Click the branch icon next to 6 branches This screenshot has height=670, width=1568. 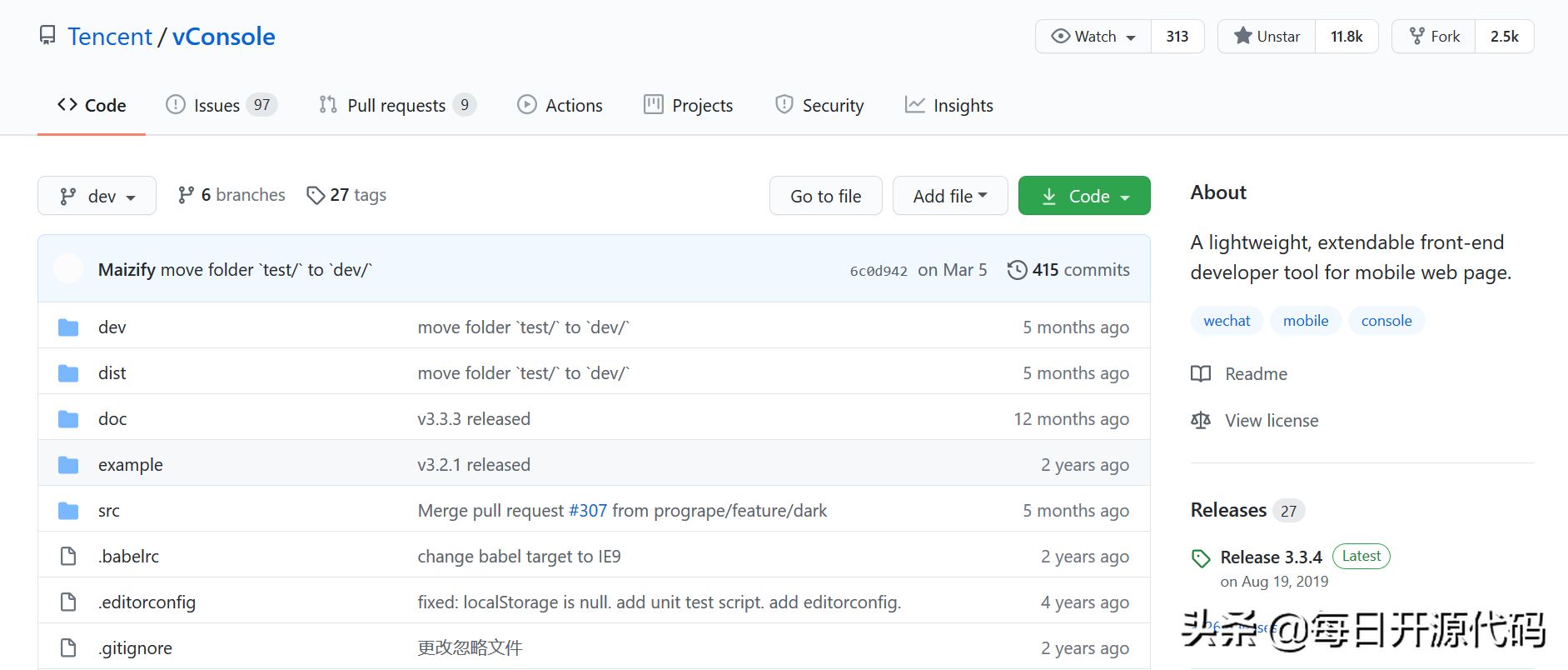coord(186,195)
